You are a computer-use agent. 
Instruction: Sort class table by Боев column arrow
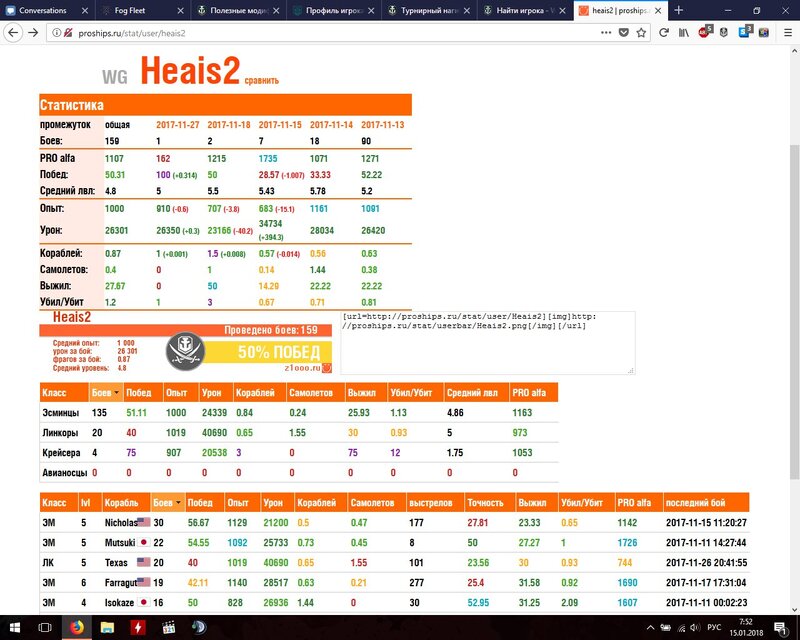pyautogui.click(x=117, y=394)
